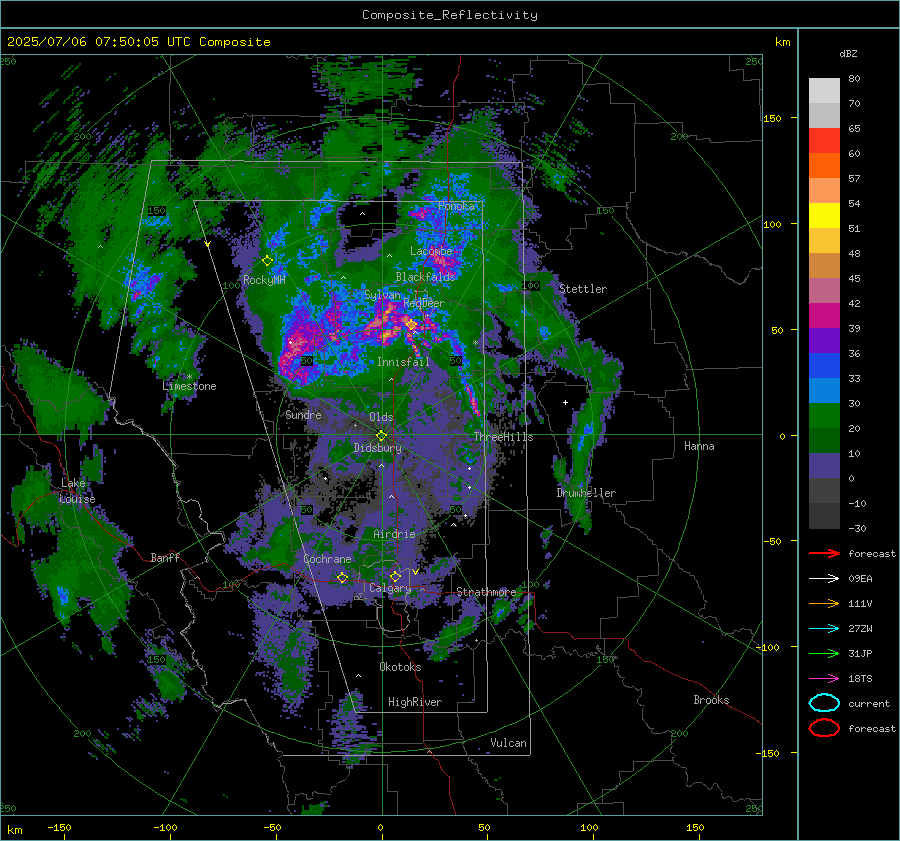Select the blue swatch between 36 and 33

click(824, 365)
